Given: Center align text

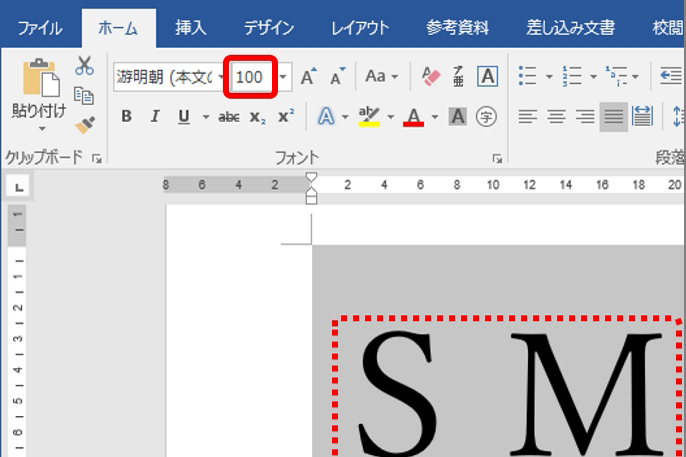Looking at the screenshot, I should pos(556,117).
